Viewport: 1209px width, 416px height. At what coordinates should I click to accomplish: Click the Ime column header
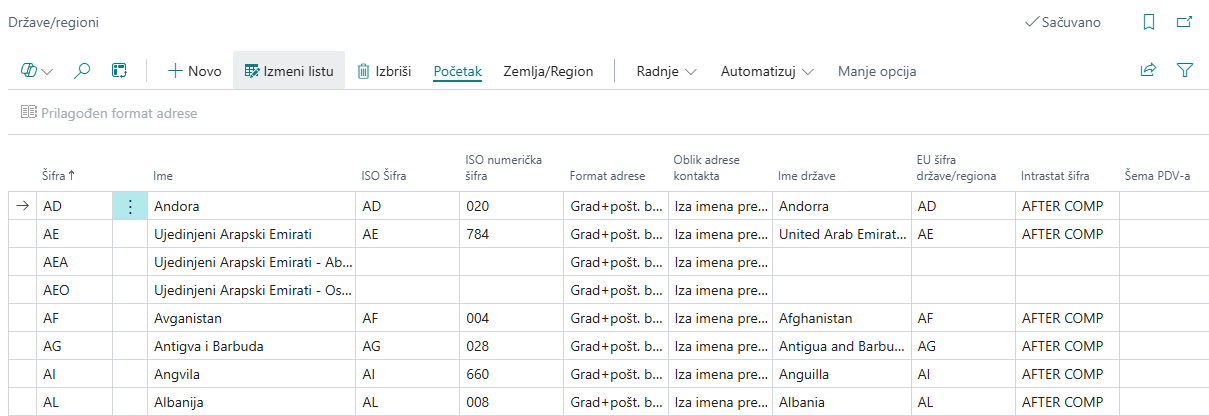[x=163, y=176]
